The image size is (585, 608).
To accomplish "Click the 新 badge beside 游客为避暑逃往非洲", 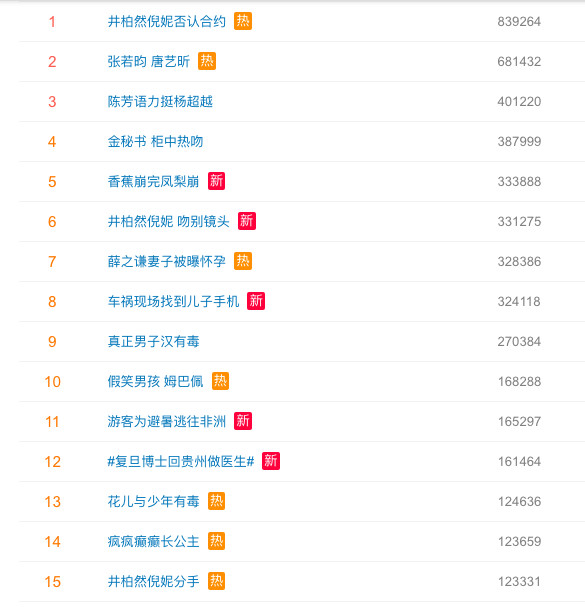I will (x=243, y=421).
